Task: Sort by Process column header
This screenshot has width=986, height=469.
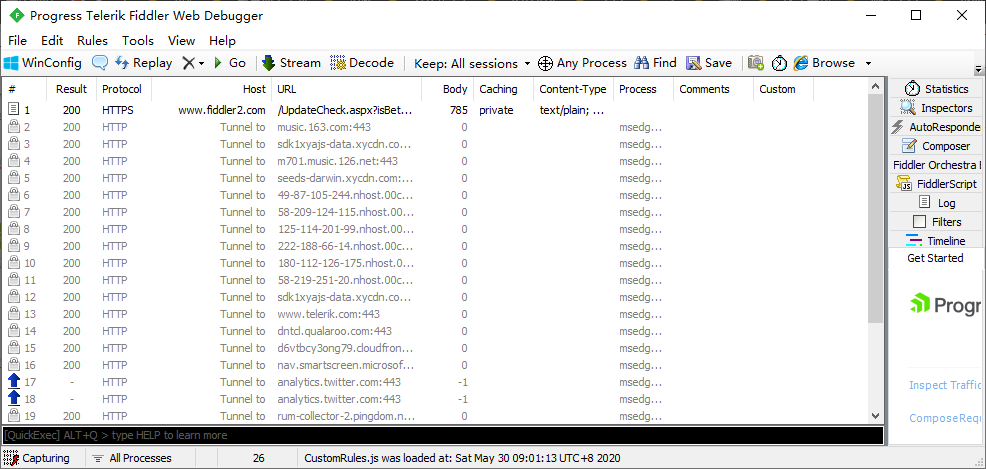Action: [643, 89]
